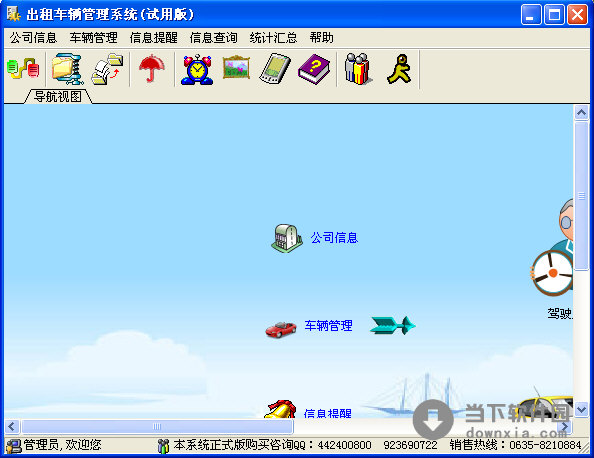Close the 出租车辆管理系统 window
The width and height of the screenshot is (594, 458).
point(577,15)
